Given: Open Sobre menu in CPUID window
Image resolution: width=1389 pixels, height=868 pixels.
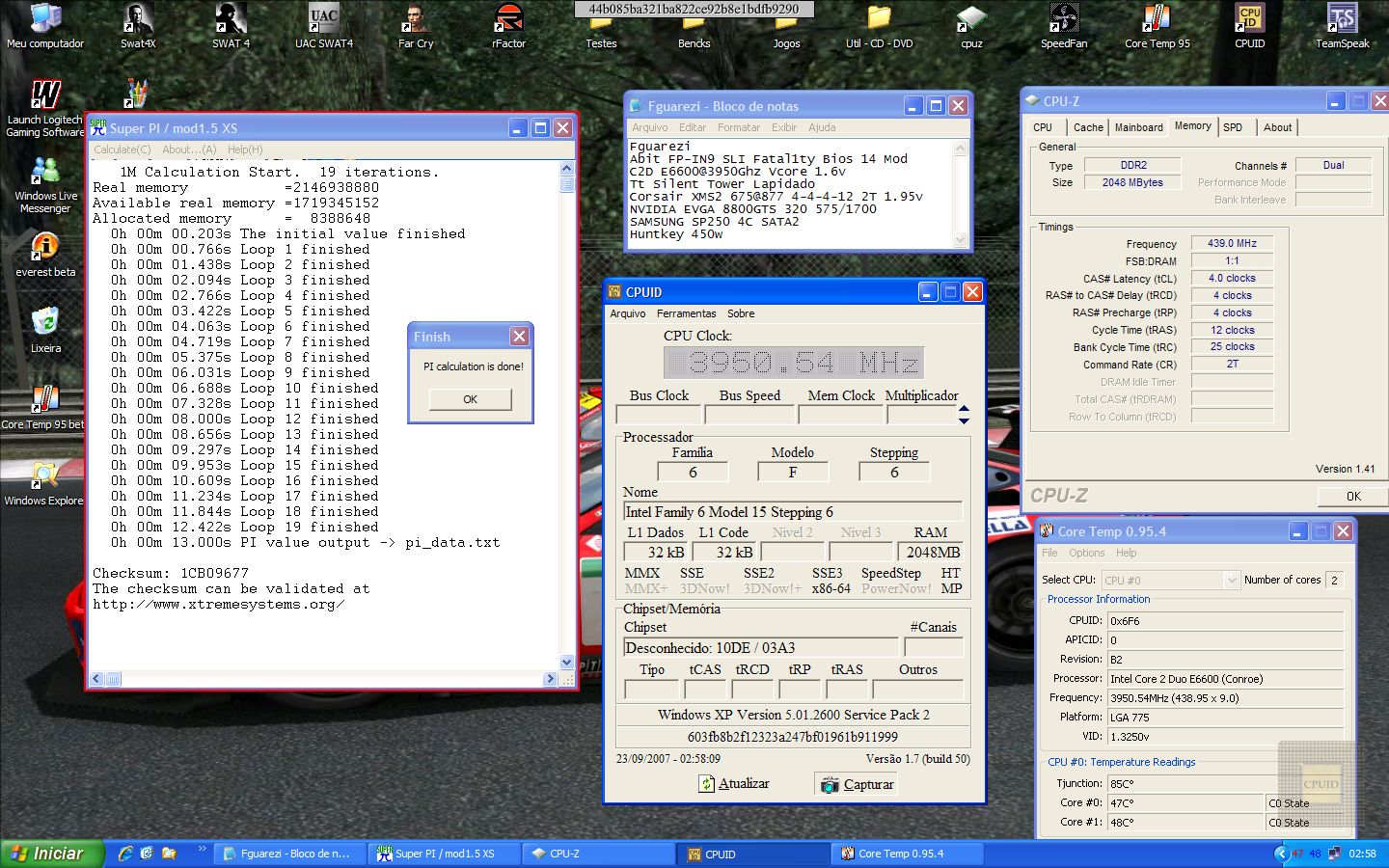Looking at the screenshot, I should pos(741,313).
